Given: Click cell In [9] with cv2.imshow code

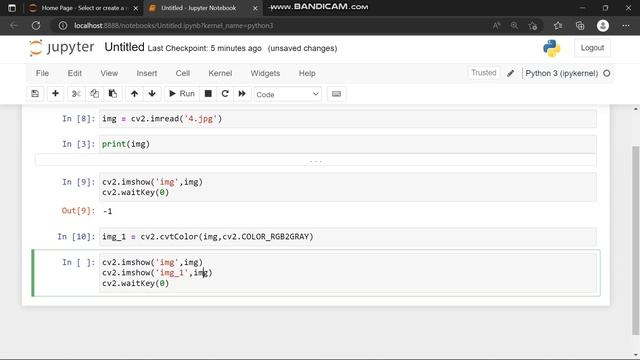Looking at the screenshot, I should coord(348,187).
